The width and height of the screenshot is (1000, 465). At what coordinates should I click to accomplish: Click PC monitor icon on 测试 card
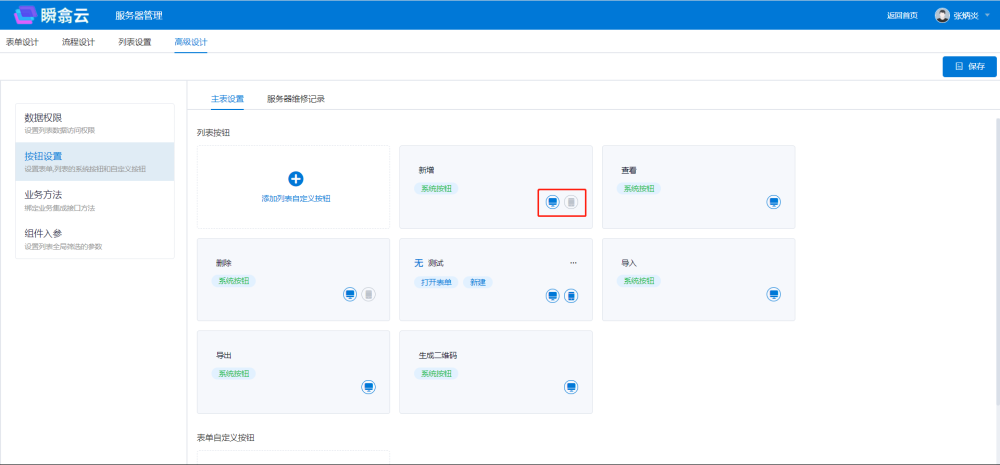click(553, 296)
